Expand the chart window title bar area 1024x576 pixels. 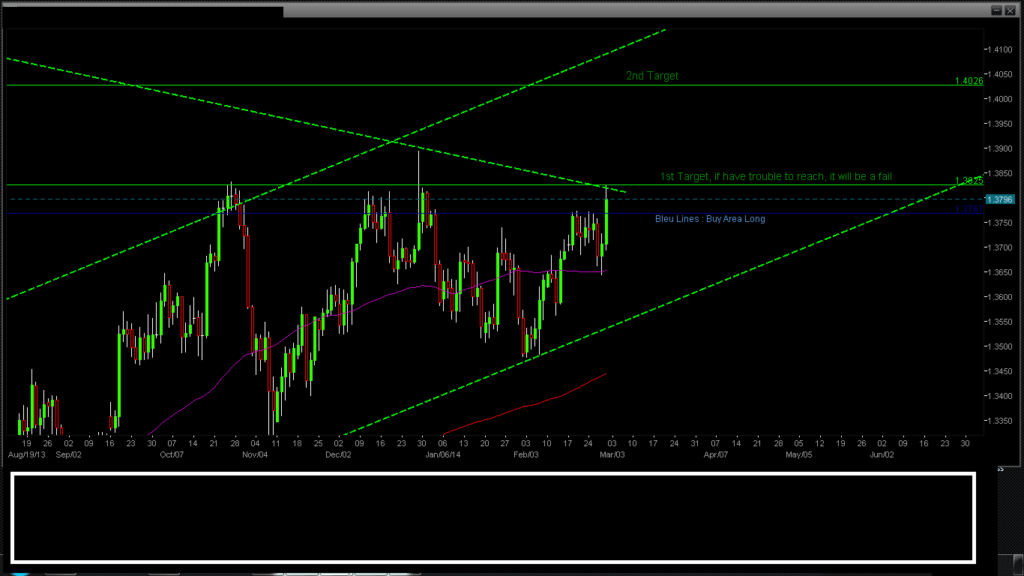pyautogui.click(x=600, y=8)
